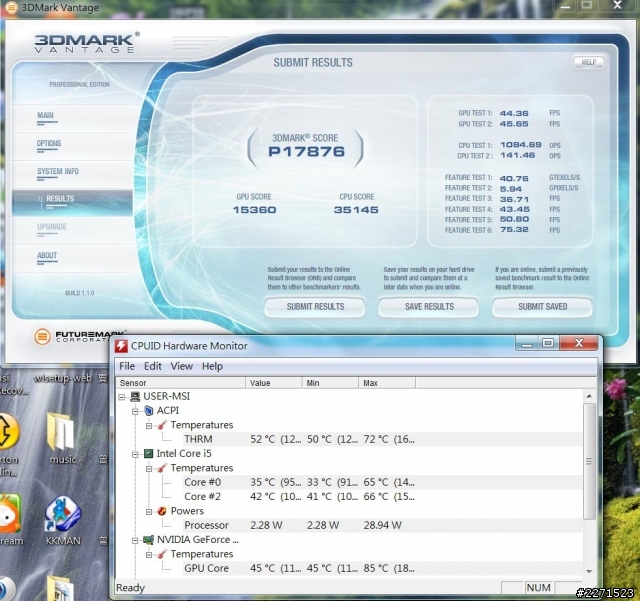This screenshot has height=601, width=640.
Task: Click GPU Test 1 value 44.36
Action: tap(514, 114)
